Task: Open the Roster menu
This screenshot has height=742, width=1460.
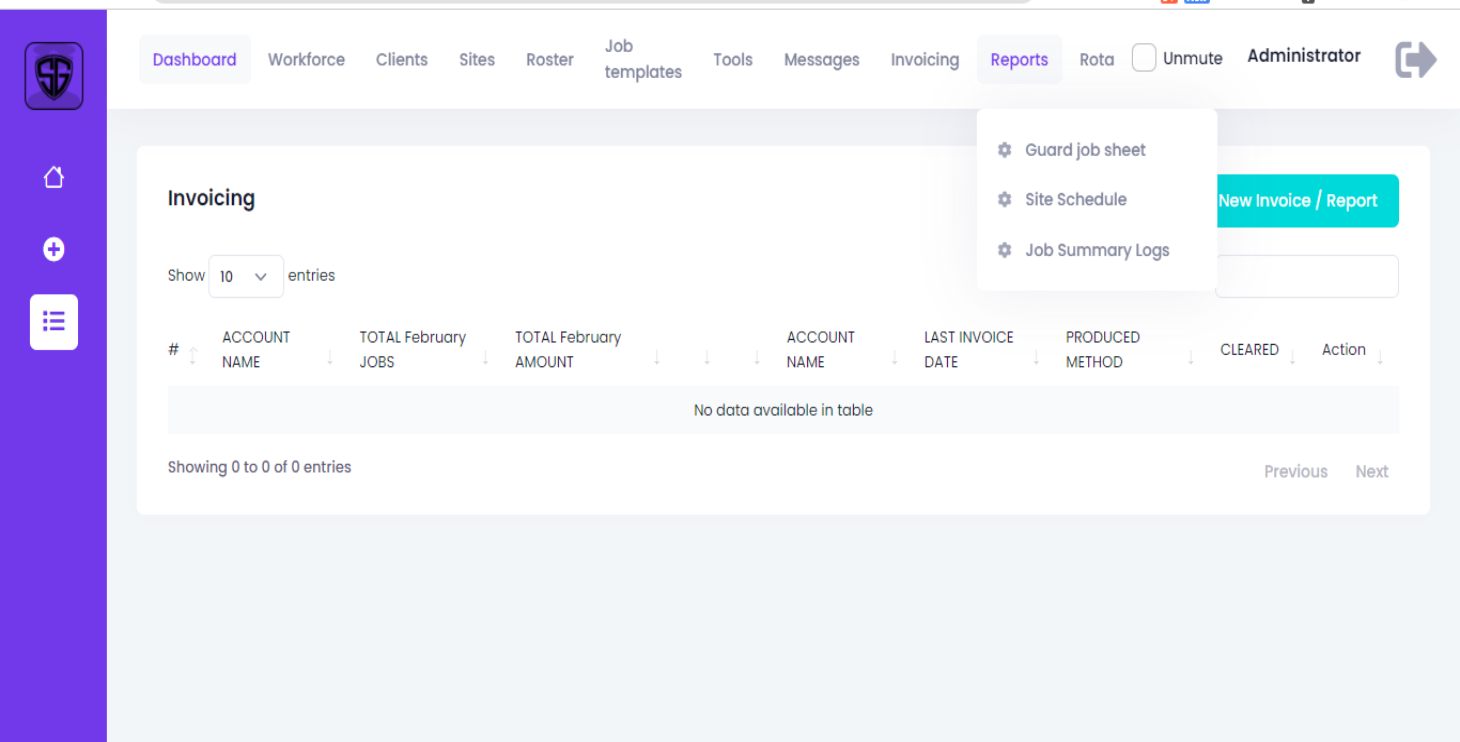Action: coord(550,60)
